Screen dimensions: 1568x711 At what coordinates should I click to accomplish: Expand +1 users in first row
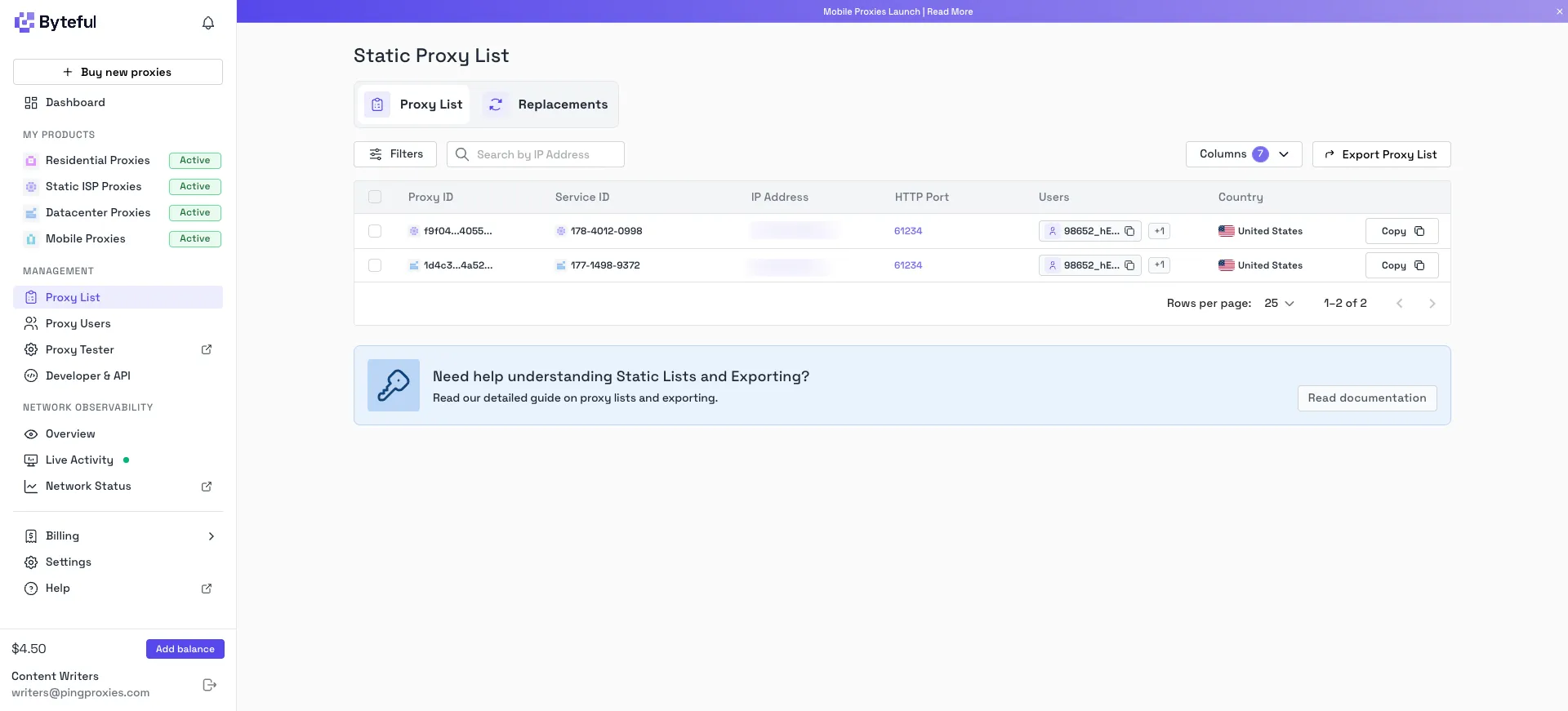[x=1159, y=231]
